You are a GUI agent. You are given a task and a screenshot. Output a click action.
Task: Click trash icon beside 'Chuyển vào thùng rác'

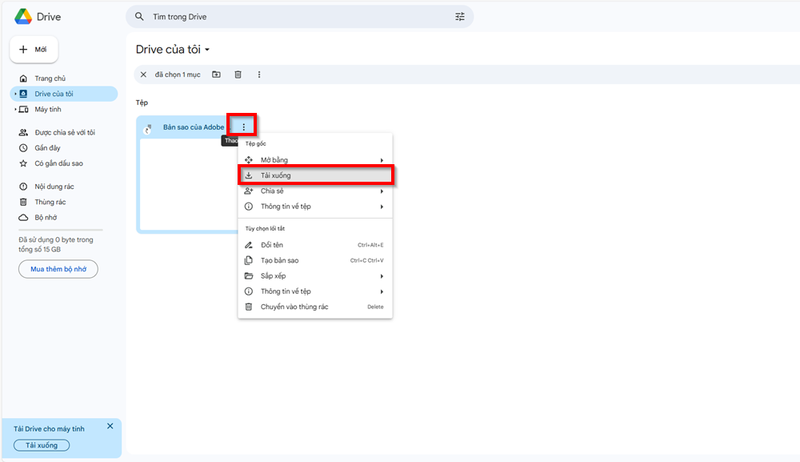(248, 307)
